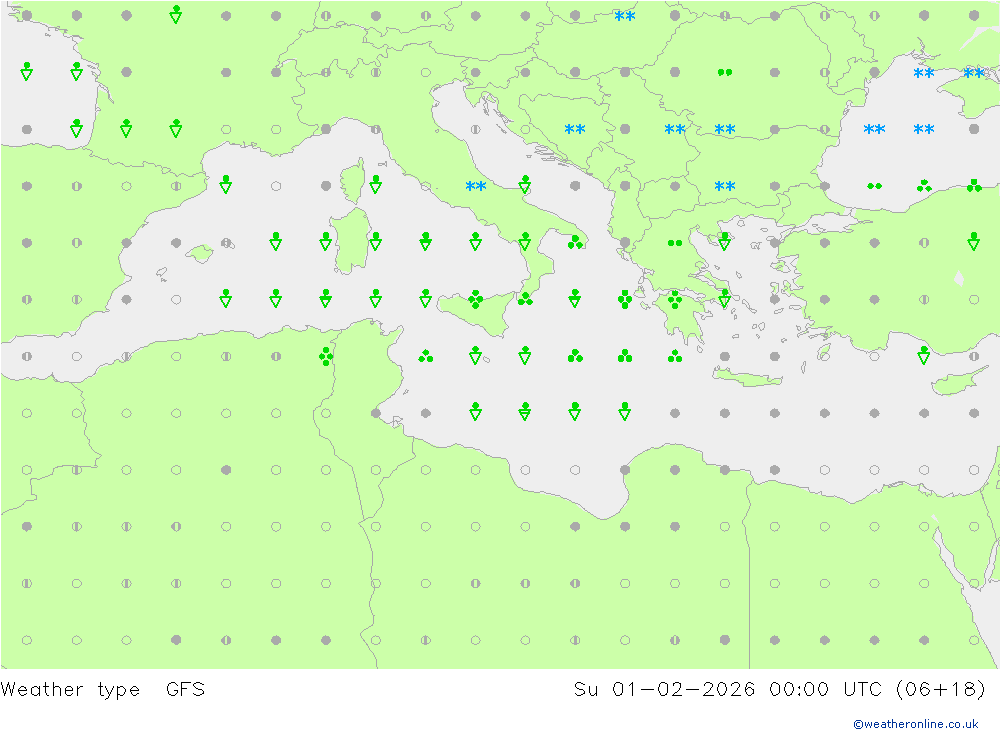1000x733 pixels.
Task: Select the snow symbol over central Italy
Action: tap(476, 186)
